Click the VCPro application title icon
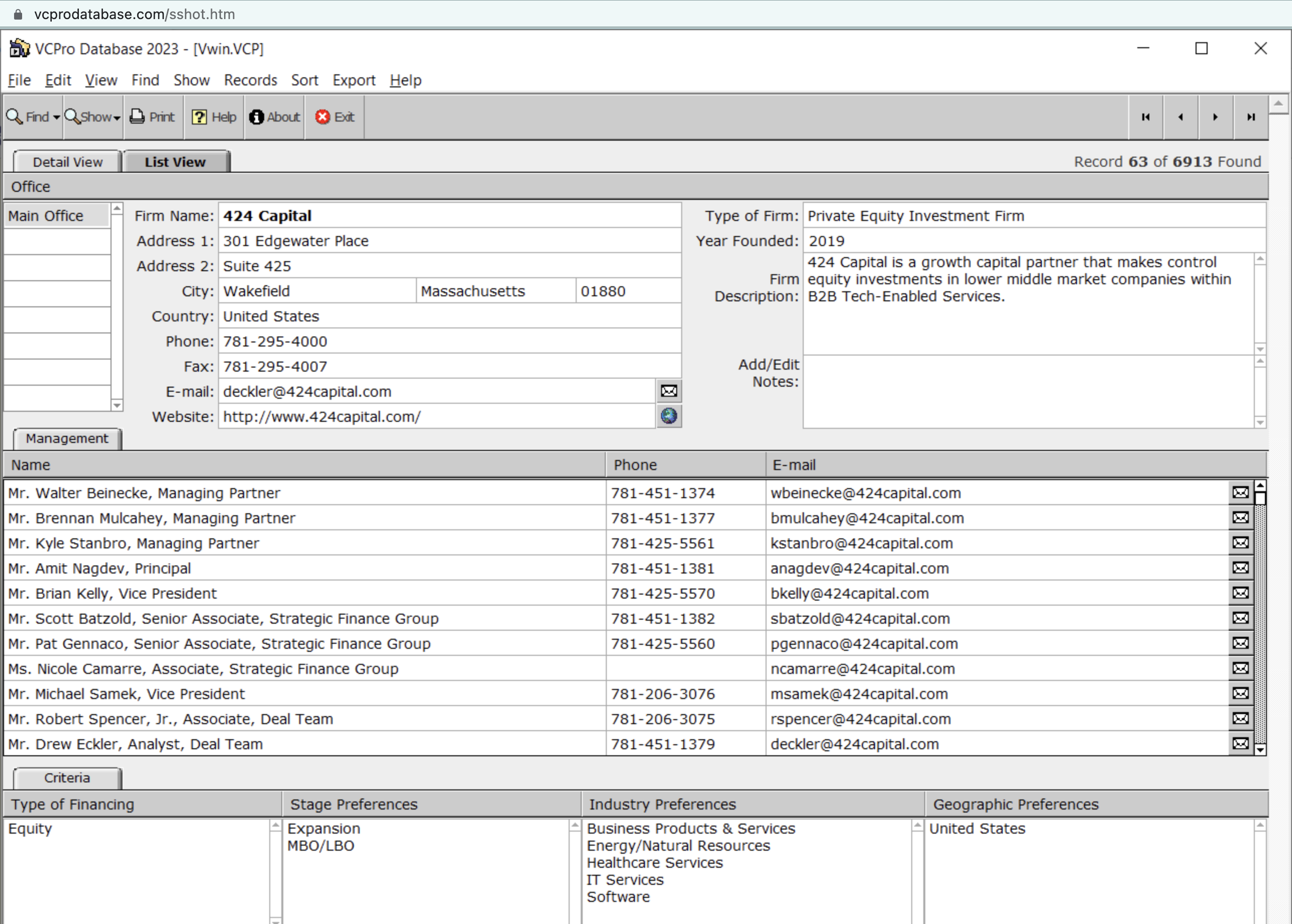This screenshot has height=924, width=1292. click(20, 48)
